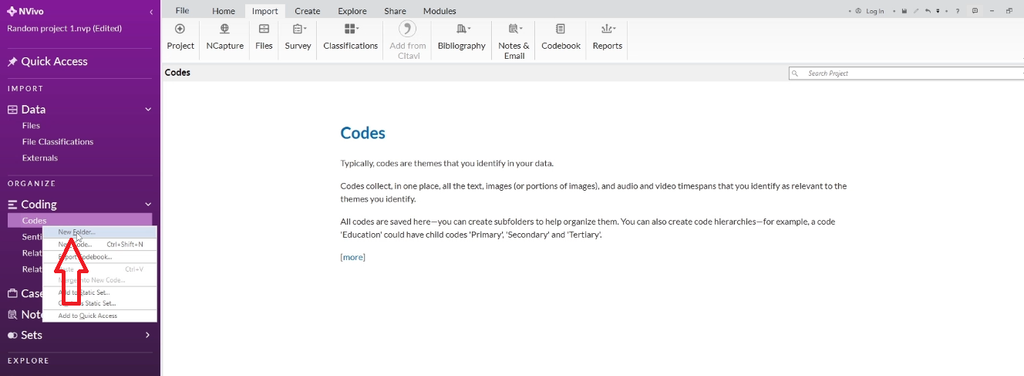Expand the Sets section chevron
Image resolution: width=1024 pixels, height=376 pixels.
(148, 335)
